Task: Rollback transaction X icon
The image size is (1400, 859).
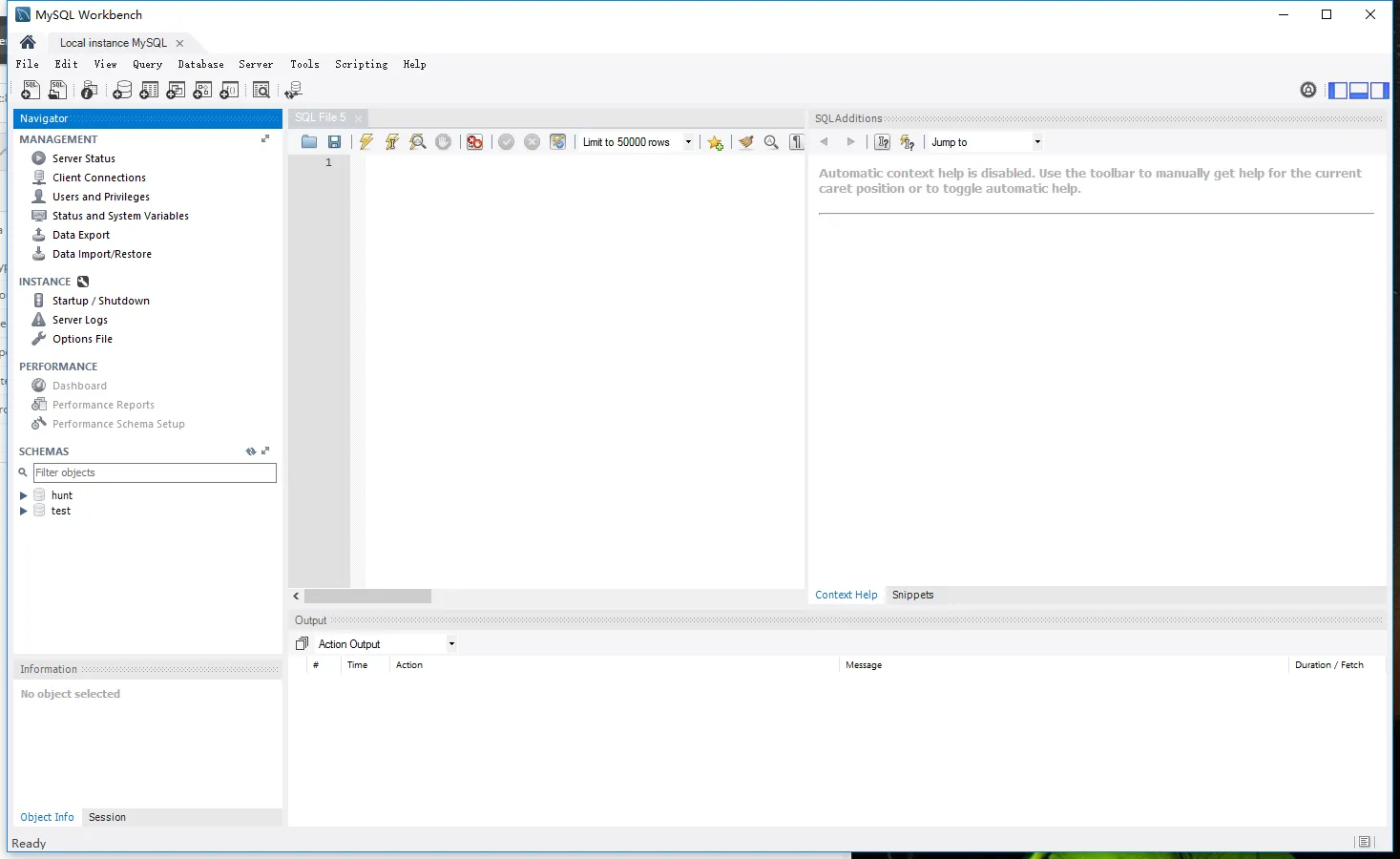Action: [x=533, y=142]
